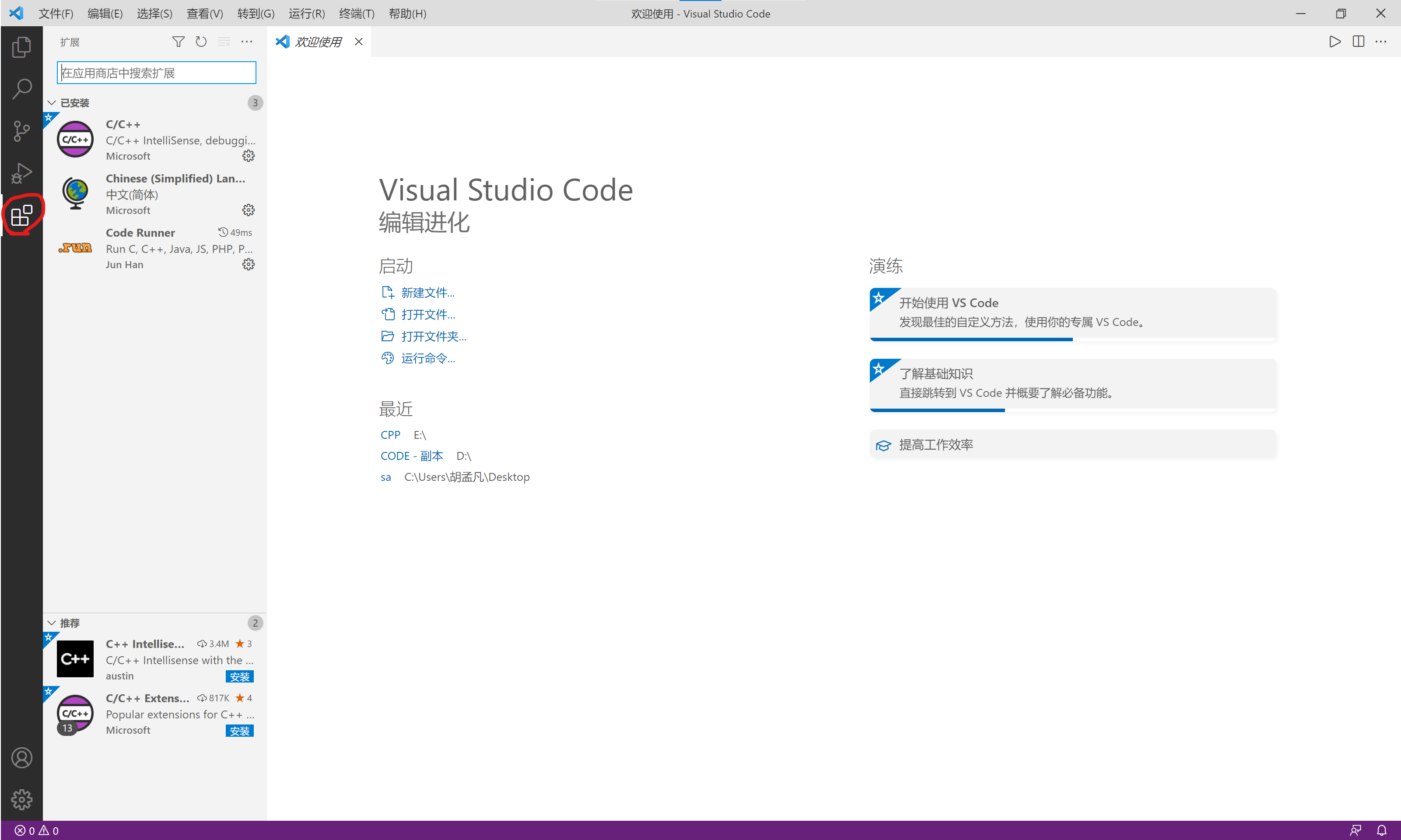Collapse the 推荐 extensions section
This screenshot has width=1401, height=840.
click(x=52, y=623)
